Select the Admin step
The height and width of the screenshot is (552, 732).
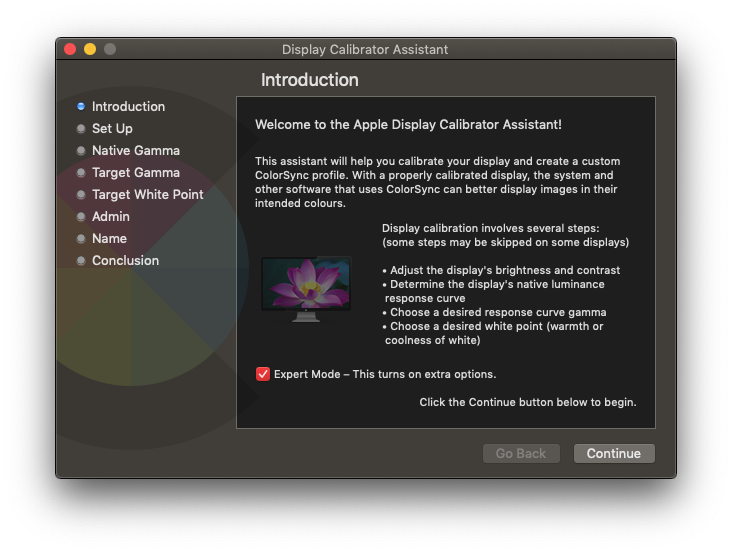pyautogui.click(x=111, y=216)
